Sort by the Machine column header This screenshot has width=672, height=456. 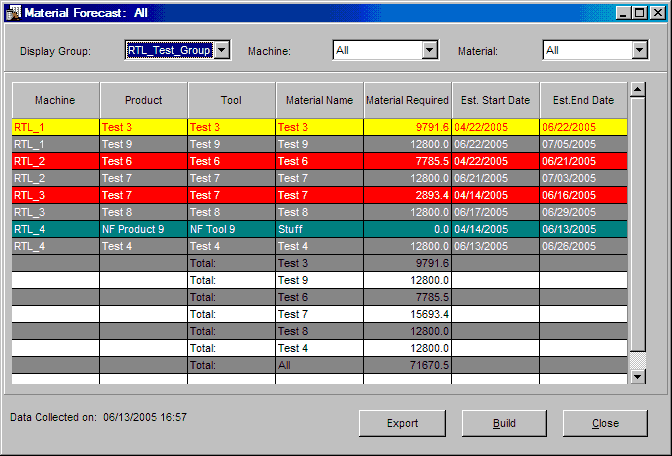(x=55, y=100)
